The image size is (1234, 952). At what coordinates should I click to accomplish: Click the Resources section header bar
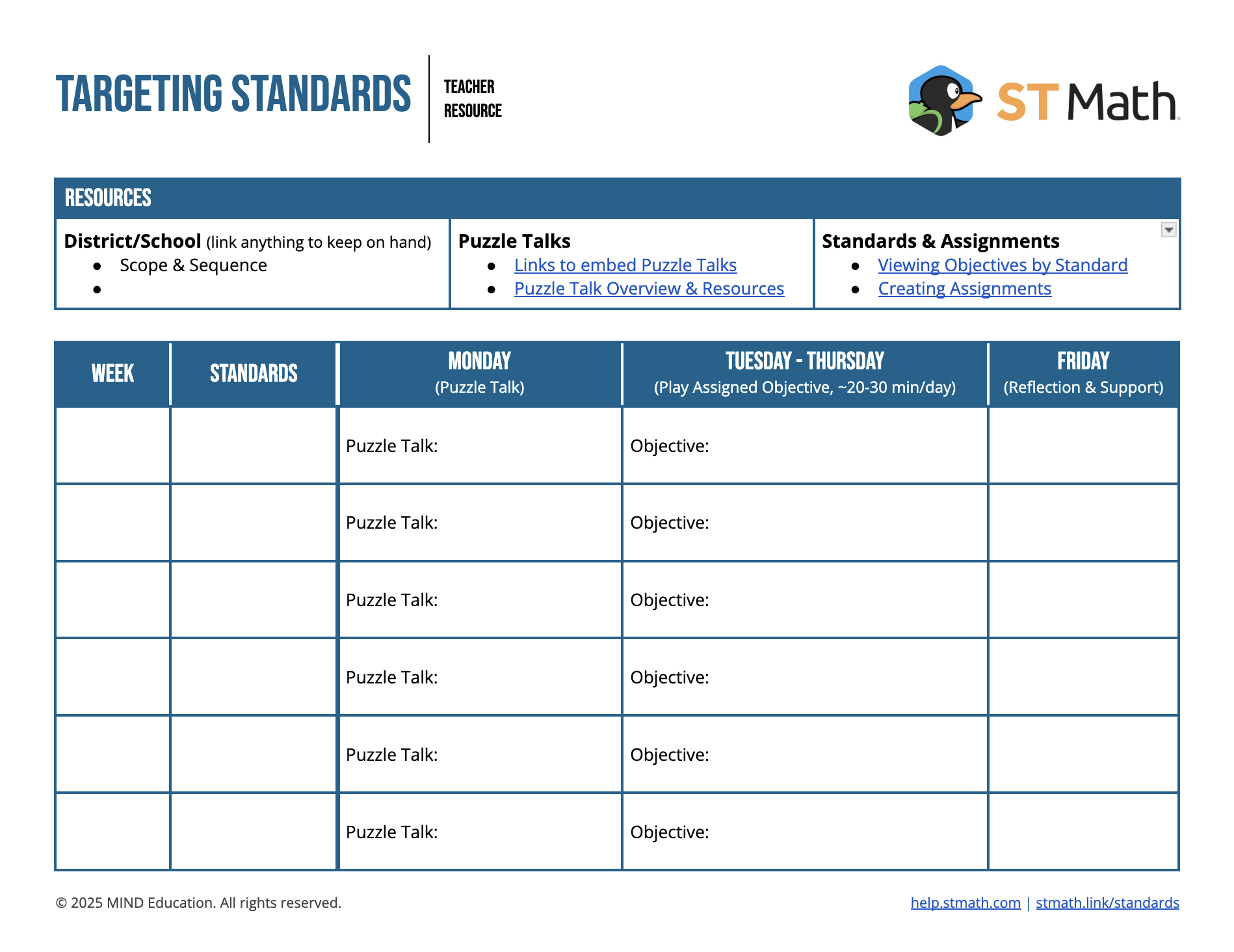(x=616, y=198)
